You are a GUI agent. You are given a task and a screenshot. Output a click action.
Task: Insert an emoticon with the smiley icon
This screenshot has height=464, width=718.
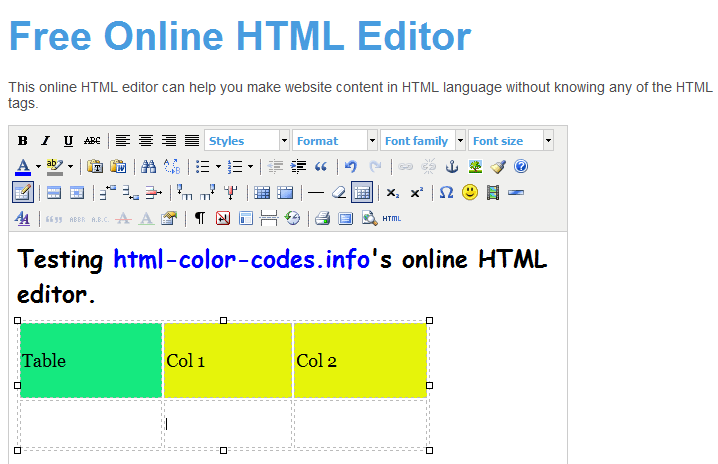coord(470,192)
